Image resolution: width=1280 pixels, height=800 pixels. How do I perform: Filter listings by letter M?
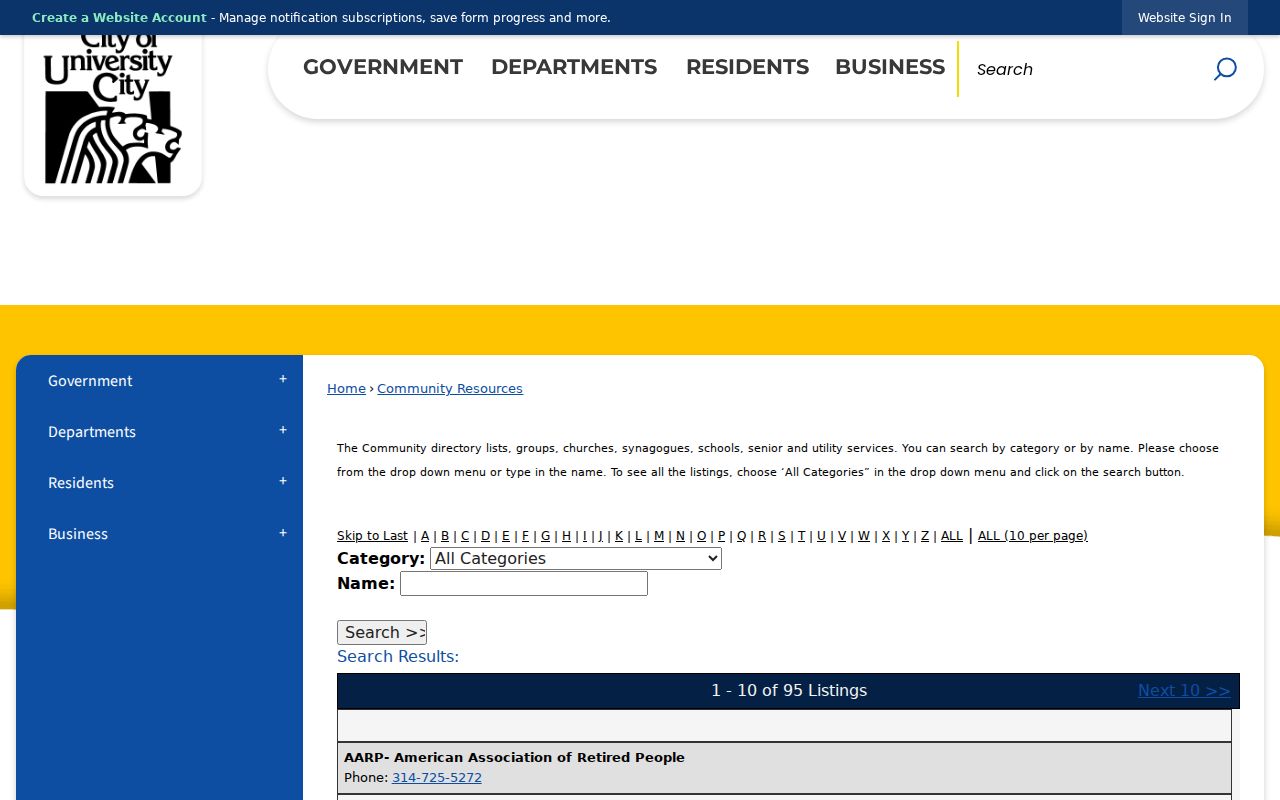point(659,536)
